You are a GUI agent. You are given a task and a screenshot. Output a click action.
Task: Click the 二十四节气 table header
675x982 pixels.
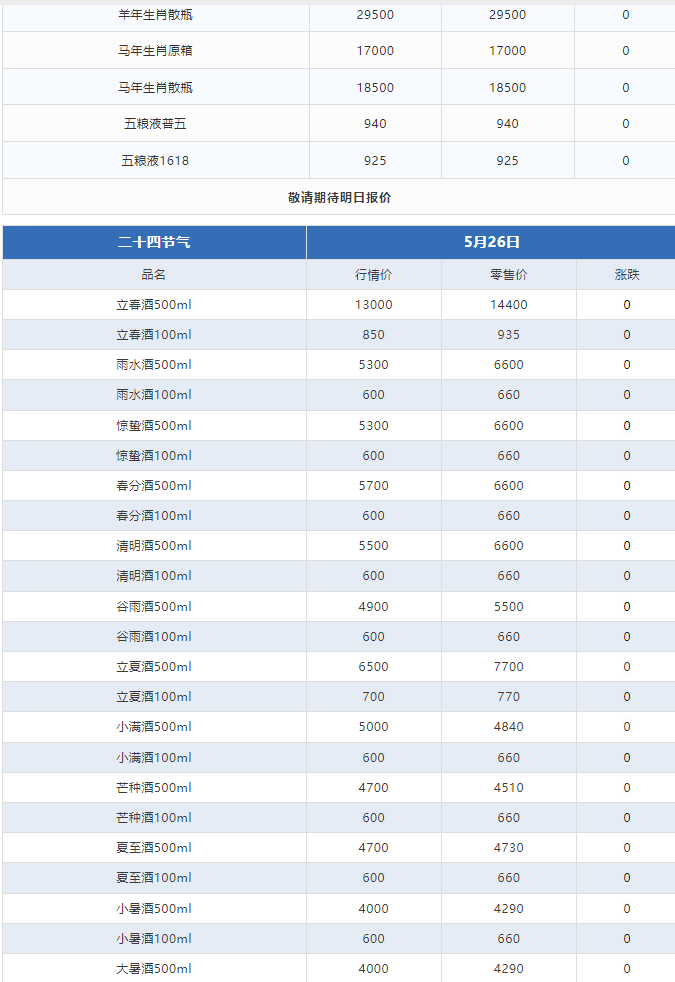[x=154, y=242]
